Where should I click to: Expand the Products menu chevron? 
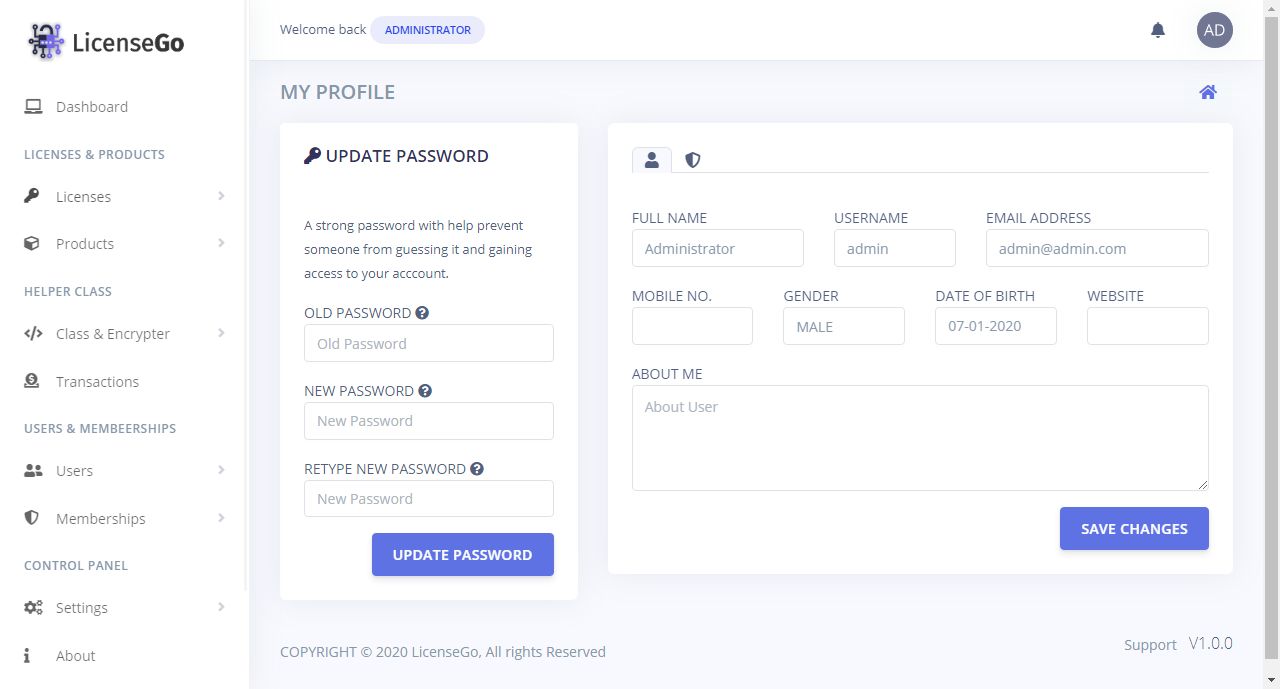[221, 243]
